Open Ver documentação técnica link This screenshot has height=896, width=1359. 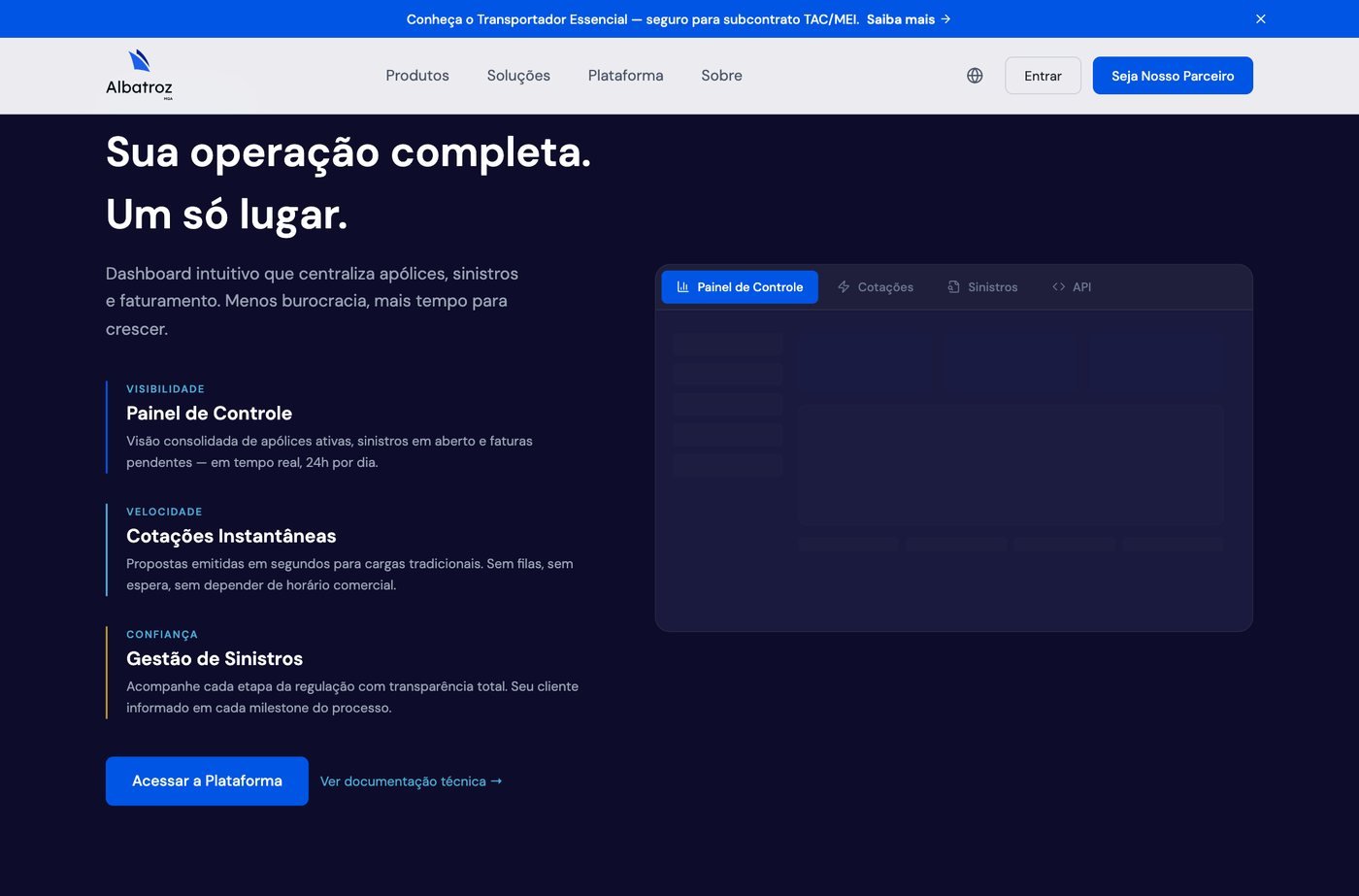click(412, 781)
